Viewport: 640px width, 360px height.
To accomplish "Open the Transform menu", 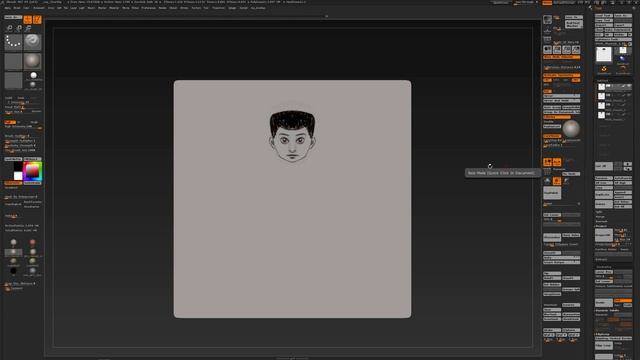I will tap(218, 8).
